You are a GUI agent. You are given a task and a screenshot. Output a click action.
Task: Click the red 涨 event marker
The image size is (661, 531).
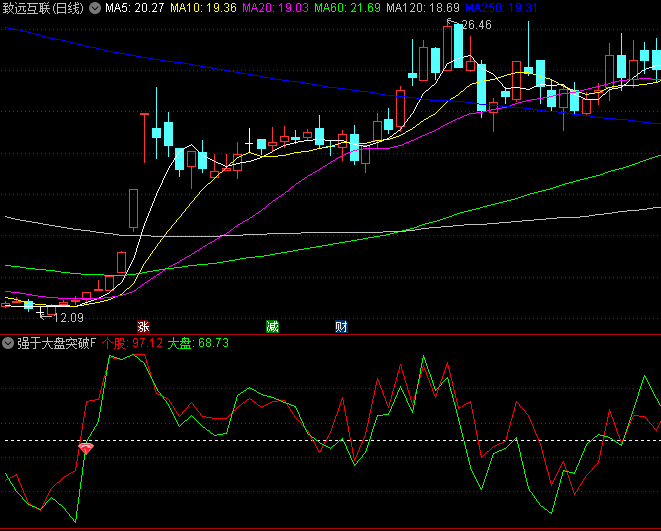143,327
